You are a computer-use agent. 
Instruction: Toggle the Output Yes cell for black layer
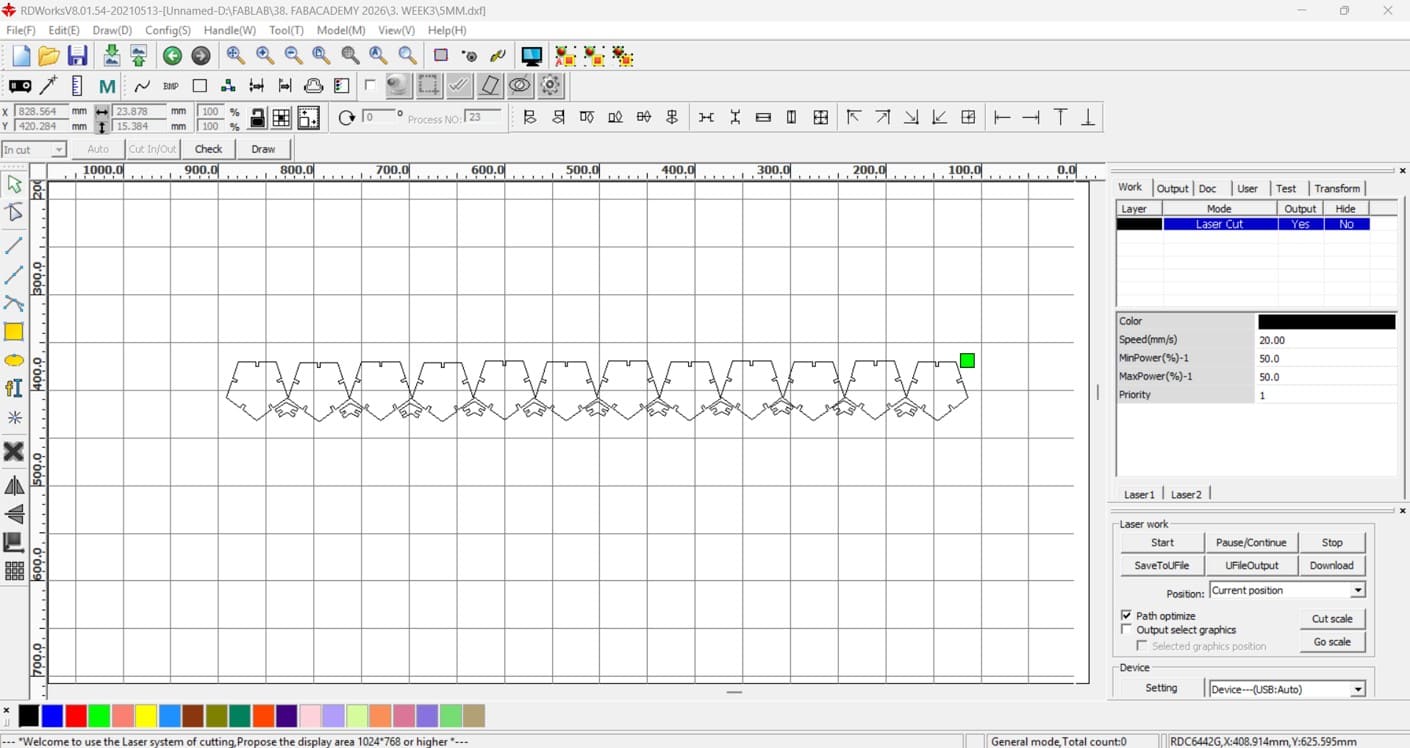pyautogui.click(x=1300, y=224)
